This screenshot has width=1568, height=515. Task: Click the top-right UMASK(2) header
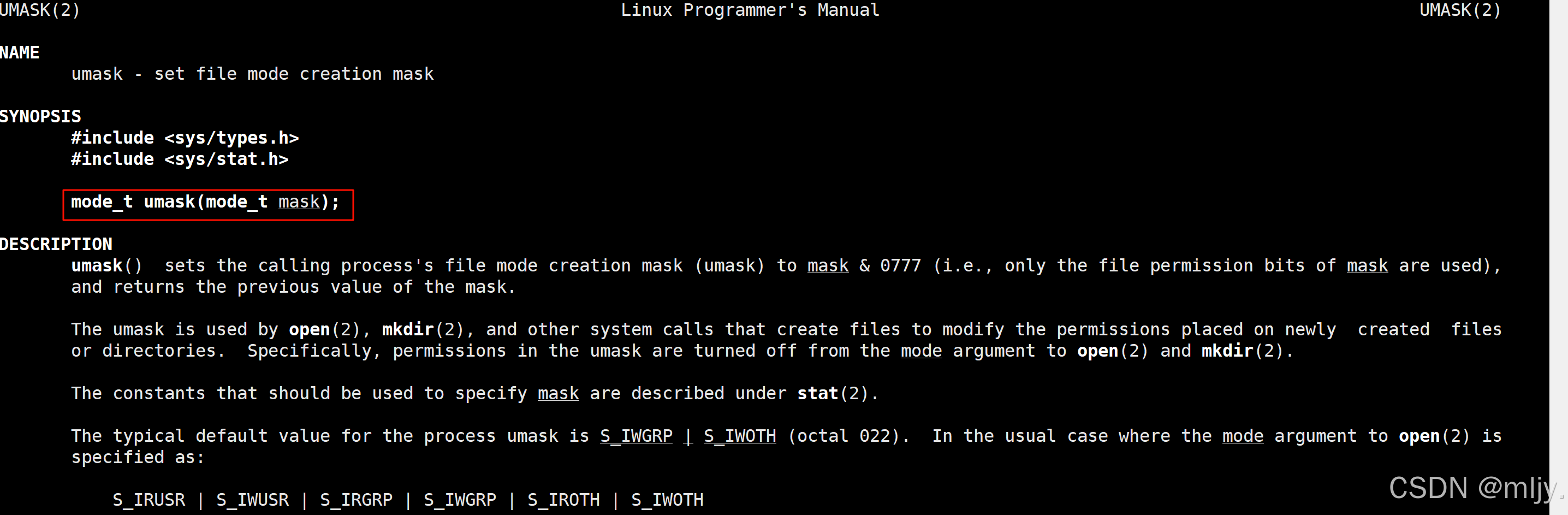(x=1460, y=10)
